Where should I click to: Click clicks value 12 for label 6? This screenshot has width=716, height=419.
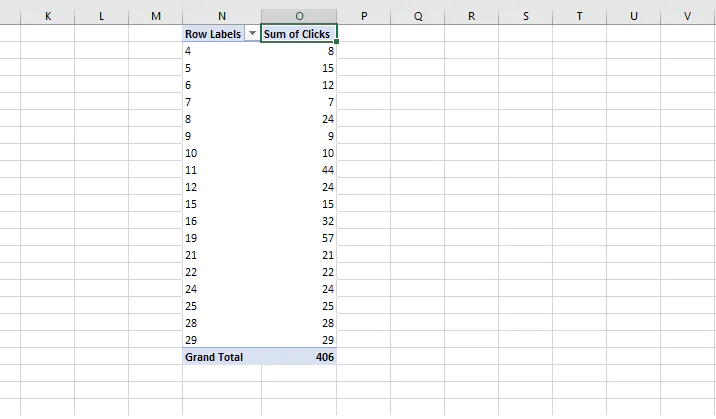click(x=299, y=85)
